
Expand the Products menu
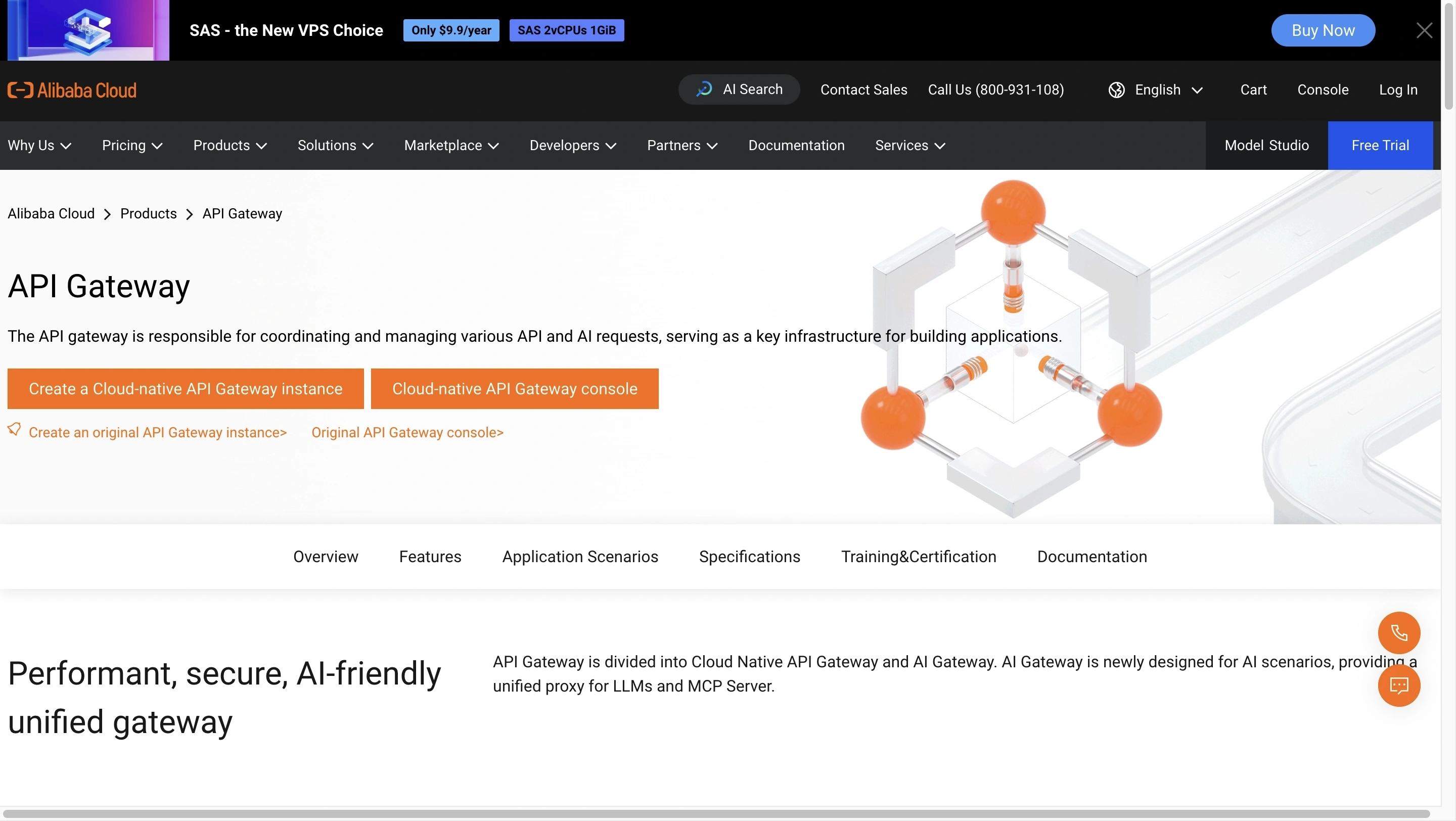(x=230, y=145)
